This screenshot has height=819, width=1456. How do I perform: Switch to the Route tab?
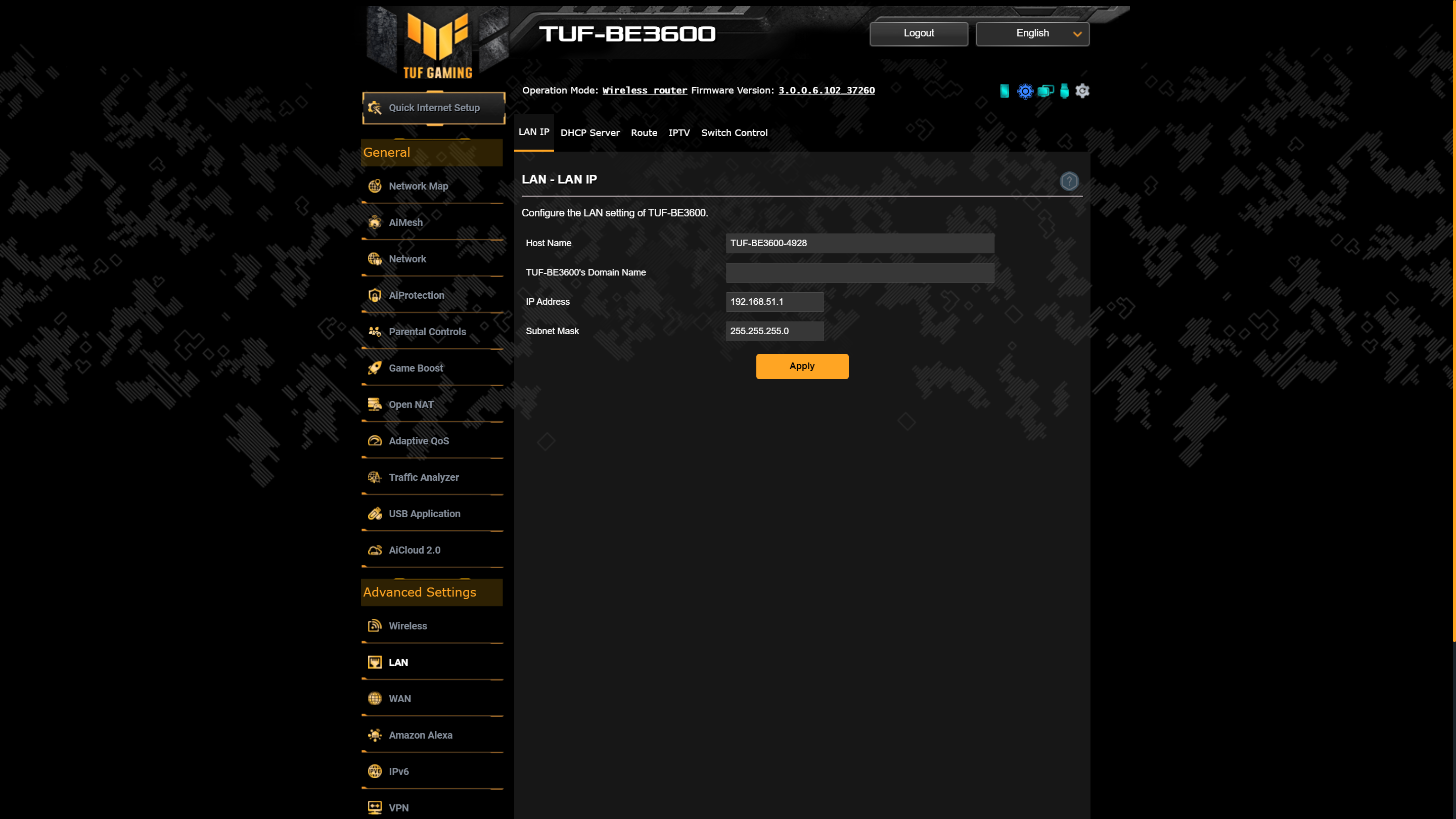point(644,133)
